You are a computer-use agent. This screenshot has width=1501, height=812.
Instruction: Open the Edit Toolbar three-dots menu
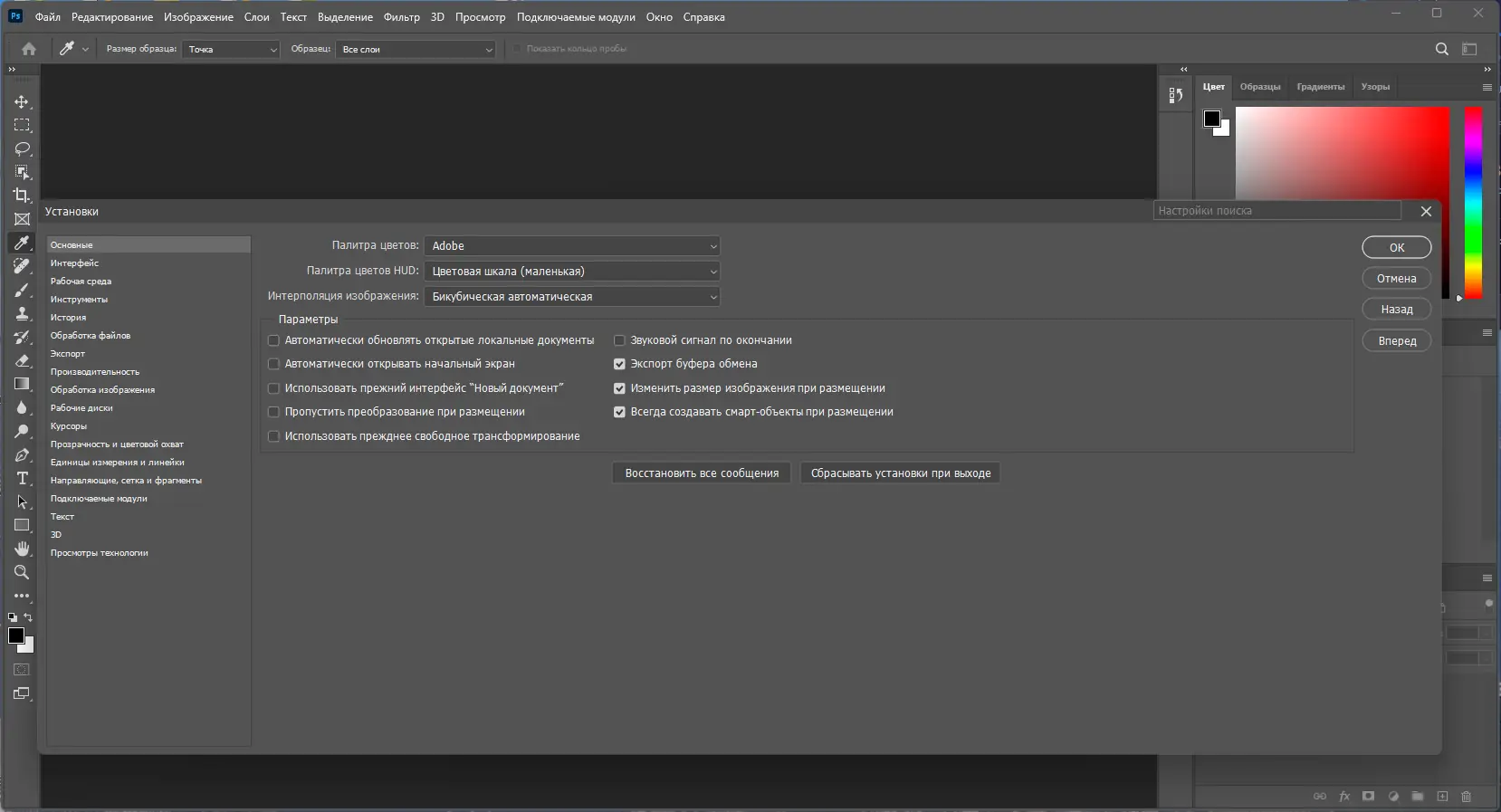[x=22, y=596]
